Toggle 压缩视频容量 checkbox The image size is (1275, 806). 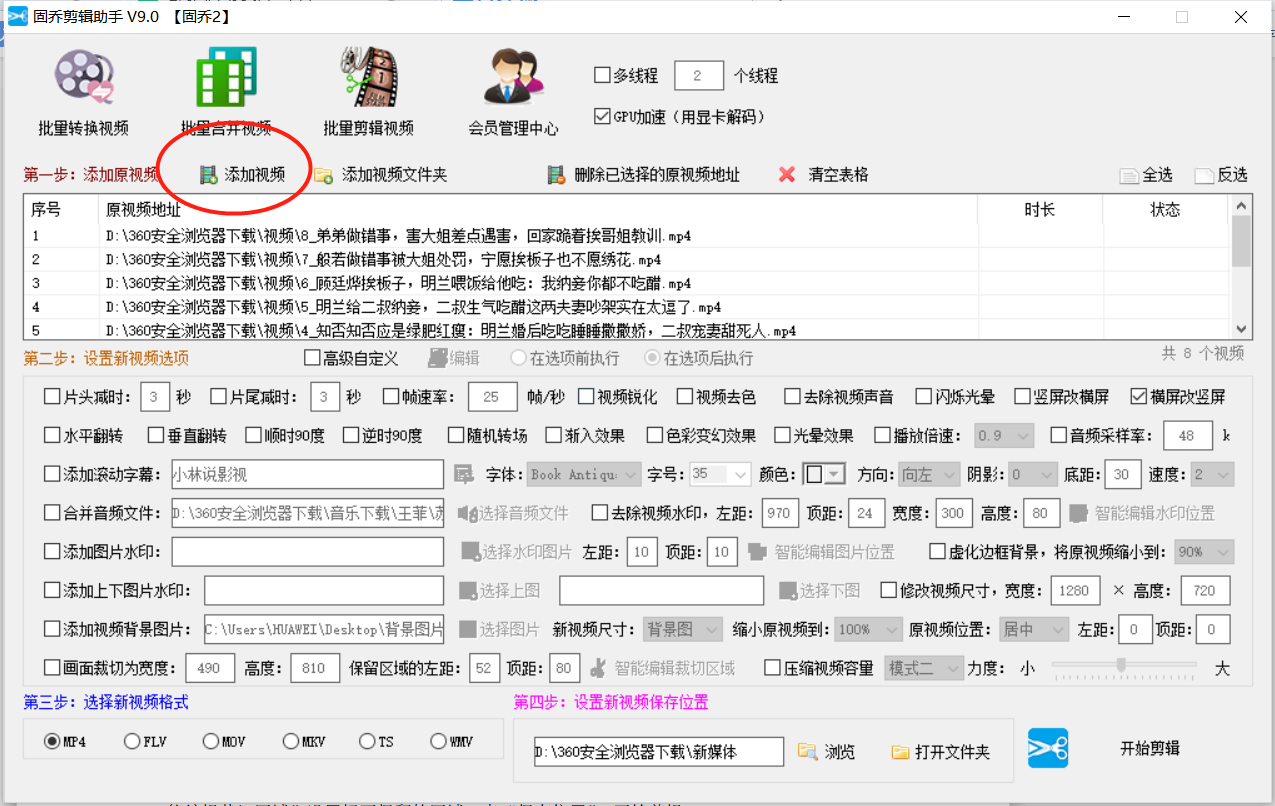tap(772, 668)
